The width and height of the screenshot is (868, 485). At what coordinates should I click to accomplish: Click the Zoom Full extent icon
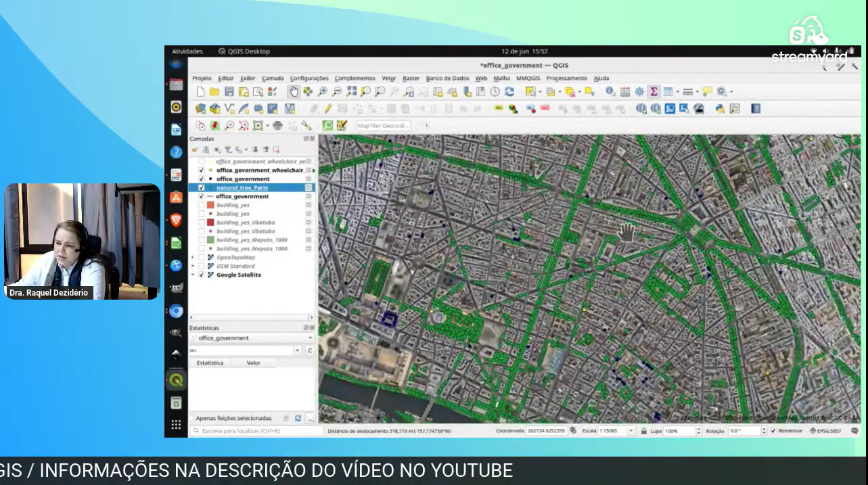(x=352, y=92)
